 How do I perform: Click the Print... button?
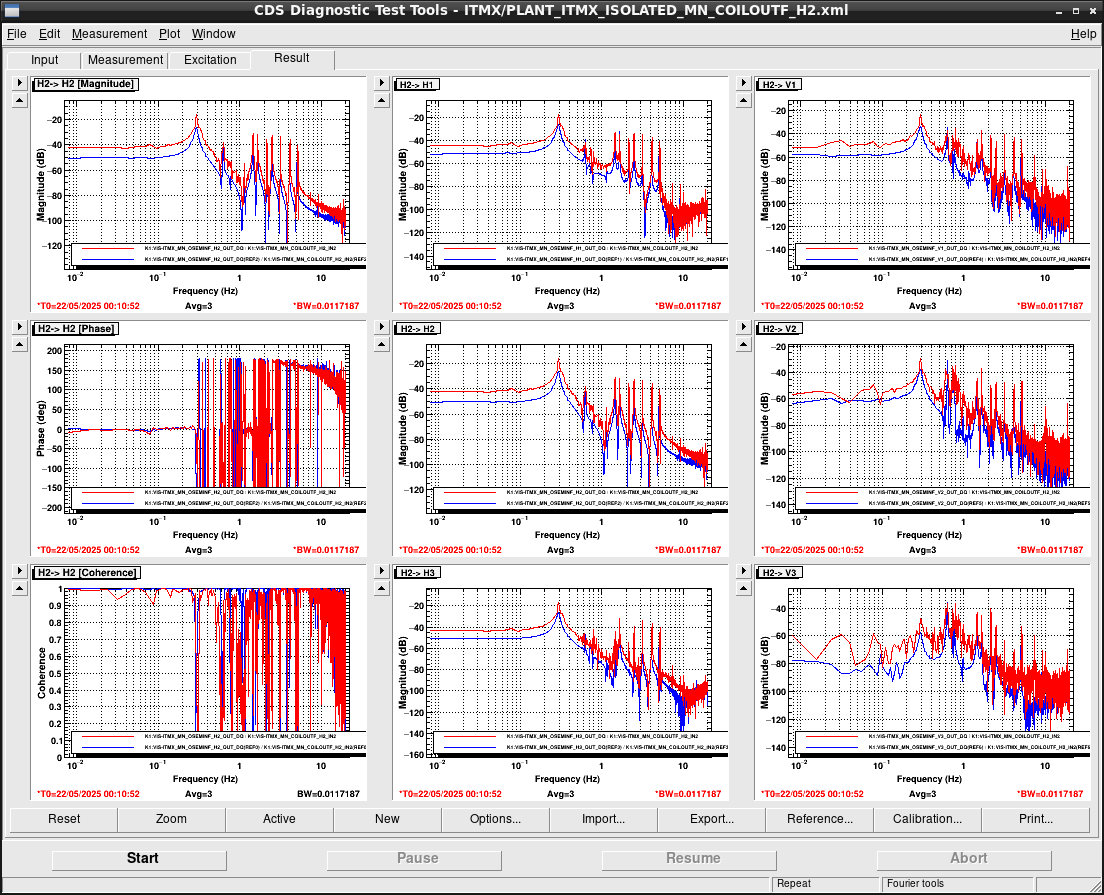coord(1036,819)
